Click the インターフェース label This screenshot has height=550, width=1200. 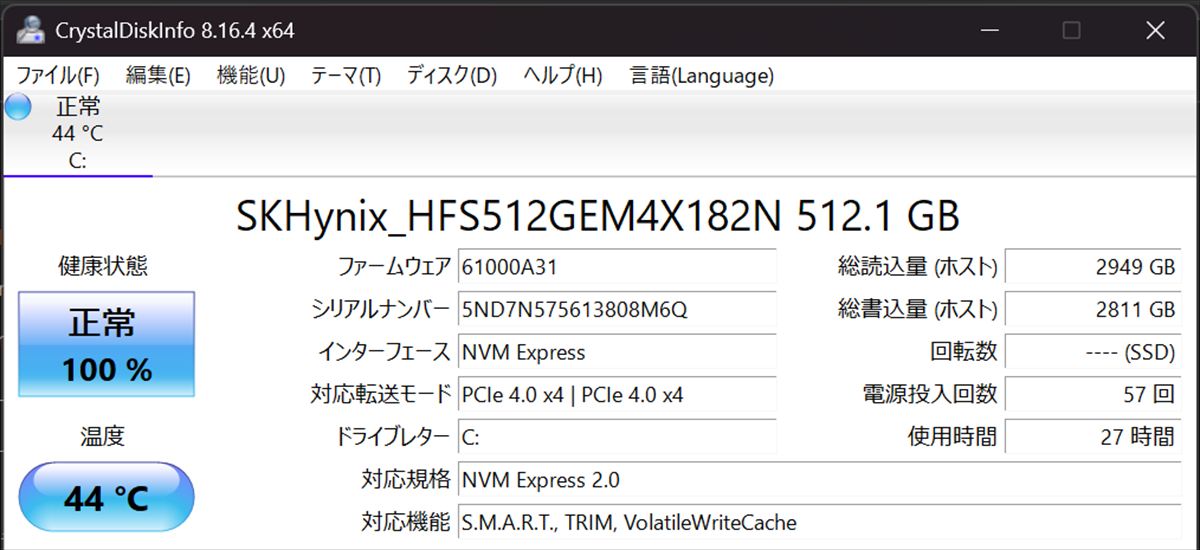click(384, 352)
